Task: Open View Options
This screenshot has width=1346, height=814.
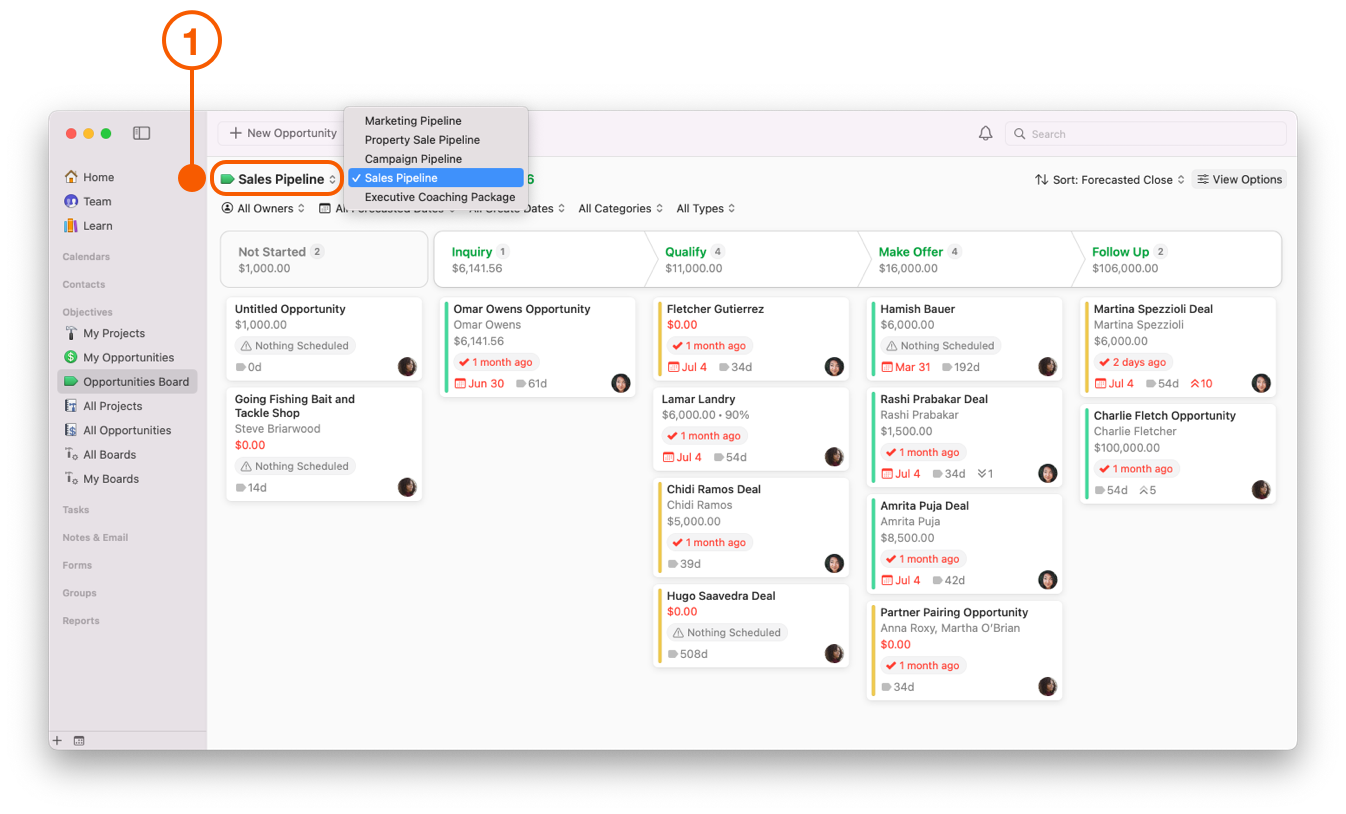Action: click(1240, 180)
